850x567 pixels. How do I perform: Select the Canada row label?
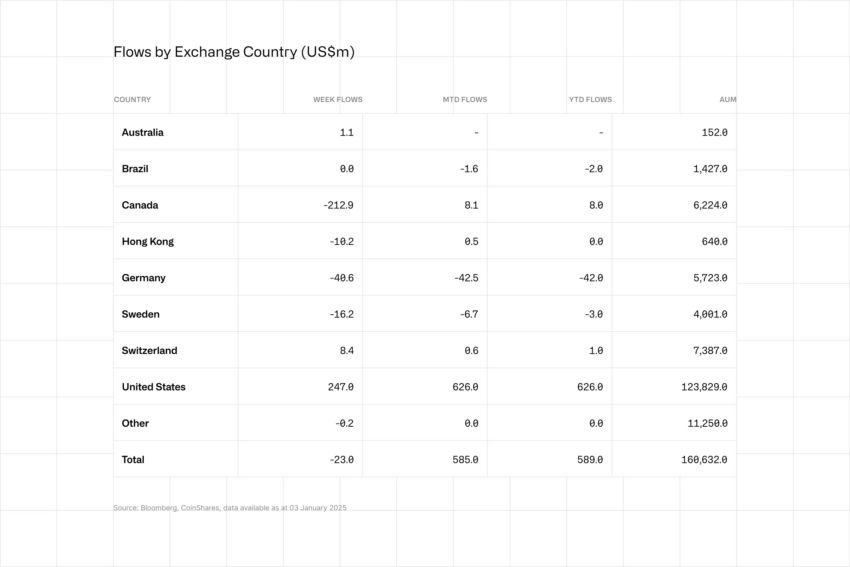140,205
